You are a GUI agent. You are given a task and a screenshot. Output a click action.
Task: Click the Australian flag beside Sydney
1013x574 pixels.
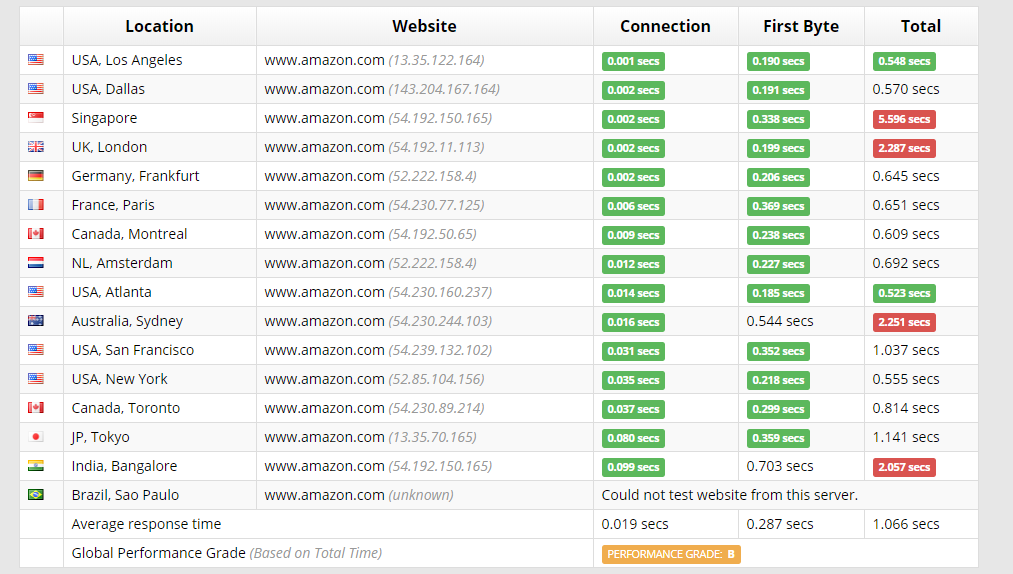36,321
